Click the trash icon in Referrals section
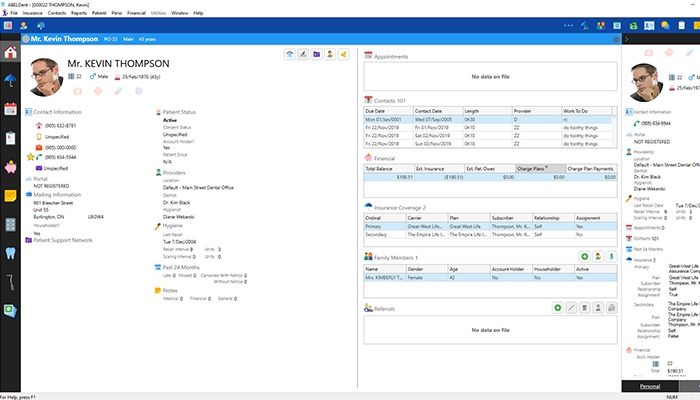Screen dimensions: 700x400 (583, 309)
